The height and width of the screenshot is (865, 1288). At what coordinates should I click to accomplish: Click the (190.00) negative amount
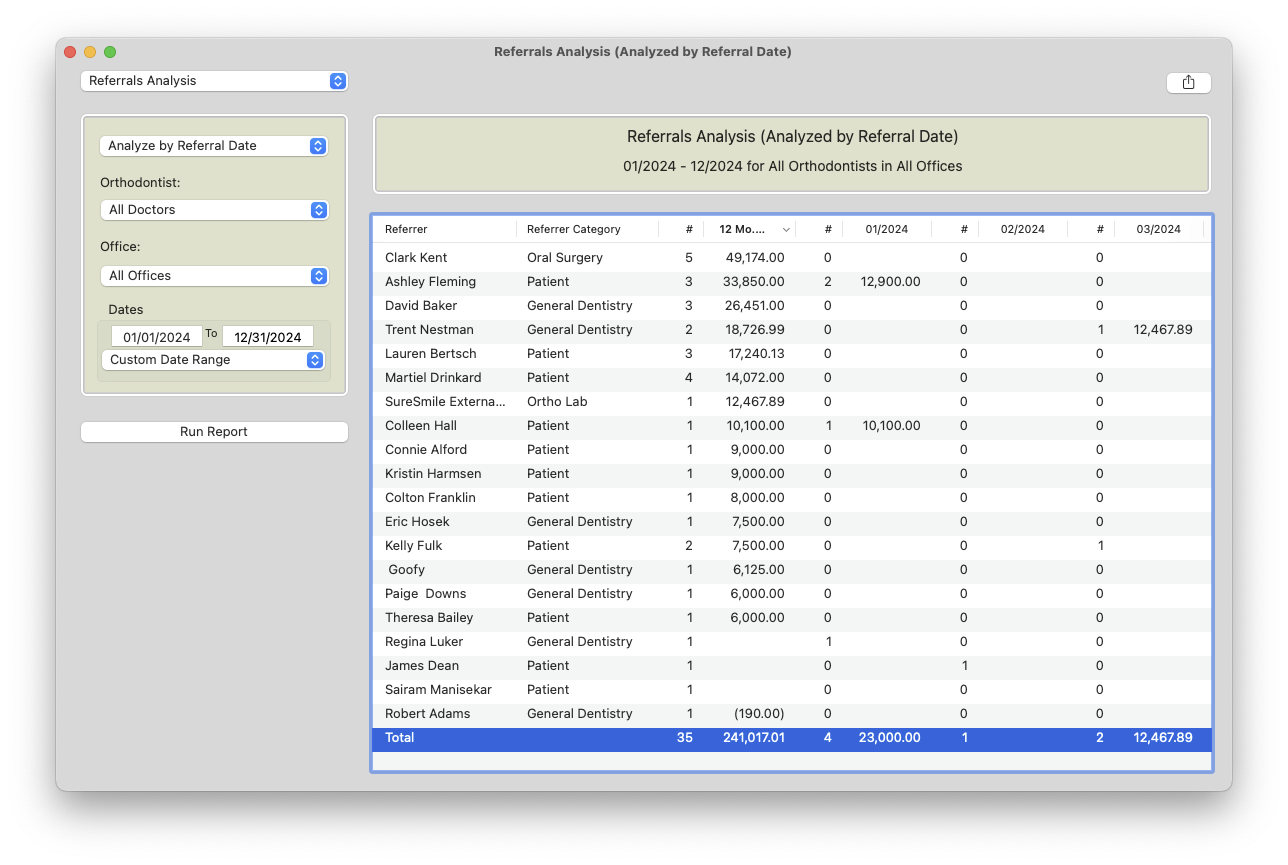[759, 714]
